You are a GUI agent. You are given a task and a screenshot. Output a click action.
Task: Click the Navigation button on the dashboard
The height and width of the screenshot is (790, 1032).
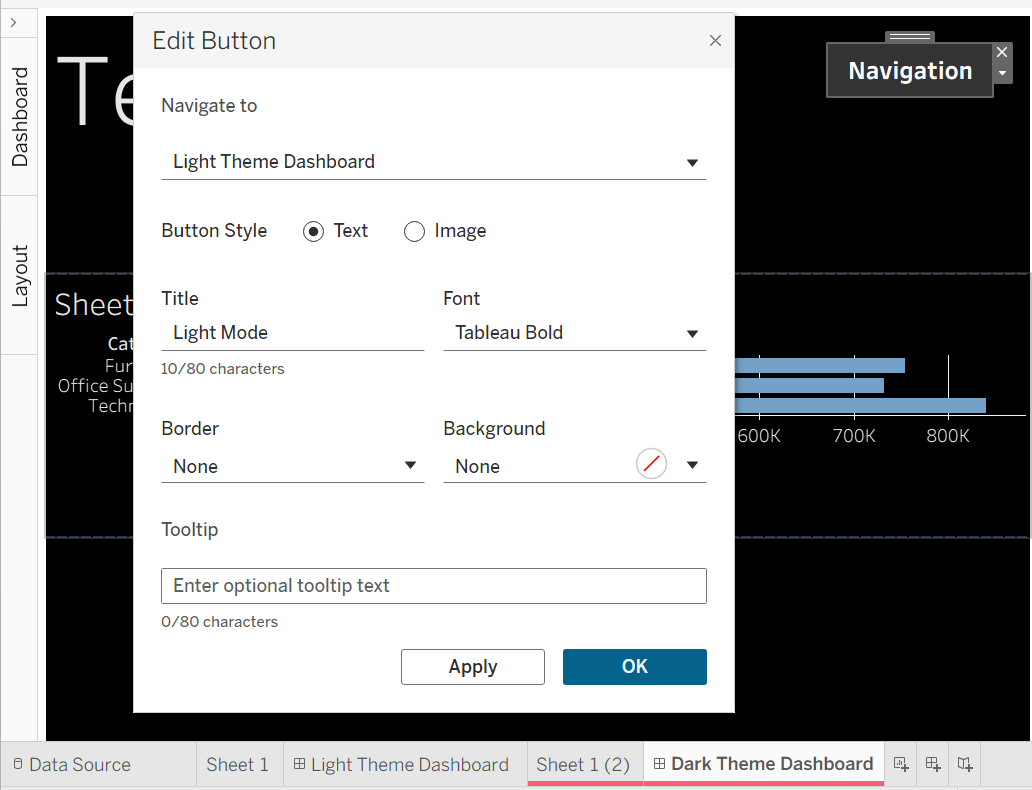click(x=910, y=70)
